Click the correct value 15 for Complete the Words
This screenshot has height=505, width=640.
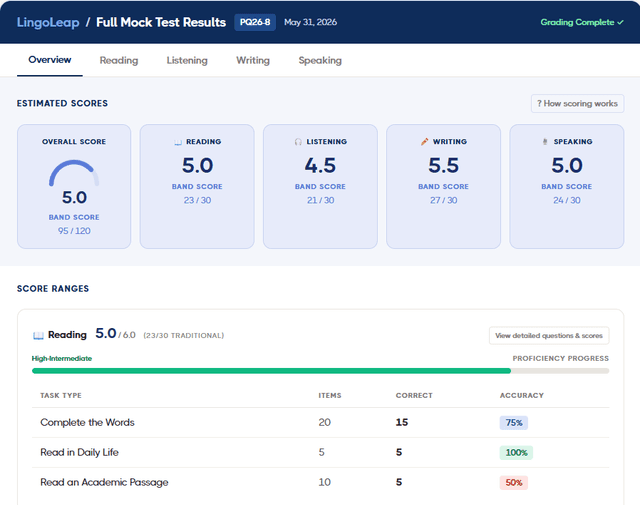[x=402, y=423]
